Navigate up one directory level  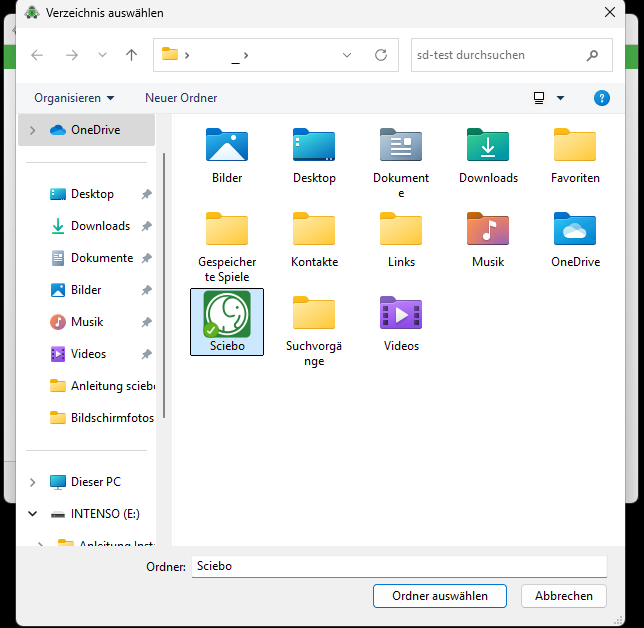[x=131, y=55]
